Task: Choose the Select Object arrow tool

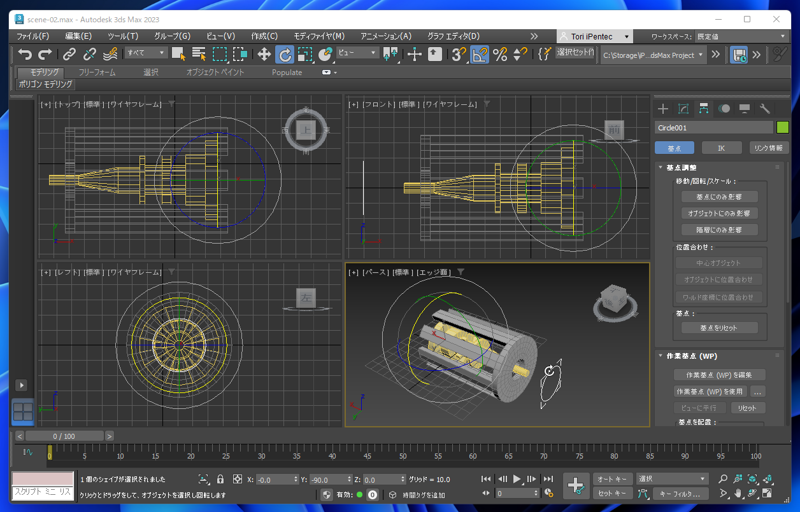Action: [x=179, y=54]
